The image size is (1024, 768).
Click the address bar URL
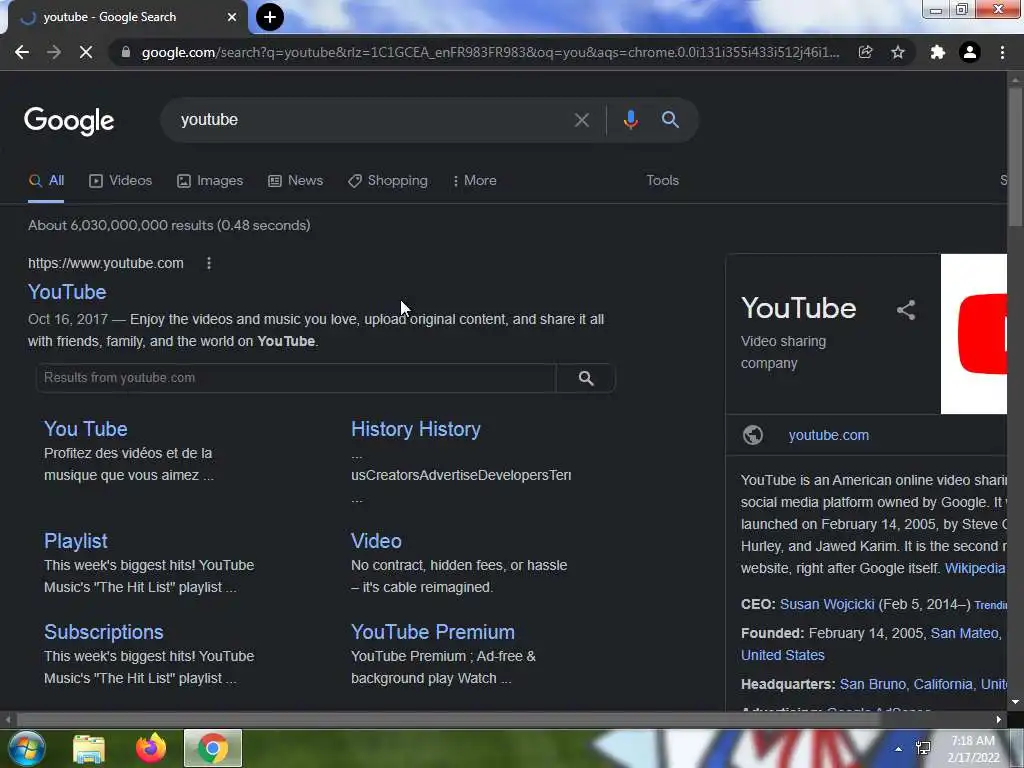[490, 52]
